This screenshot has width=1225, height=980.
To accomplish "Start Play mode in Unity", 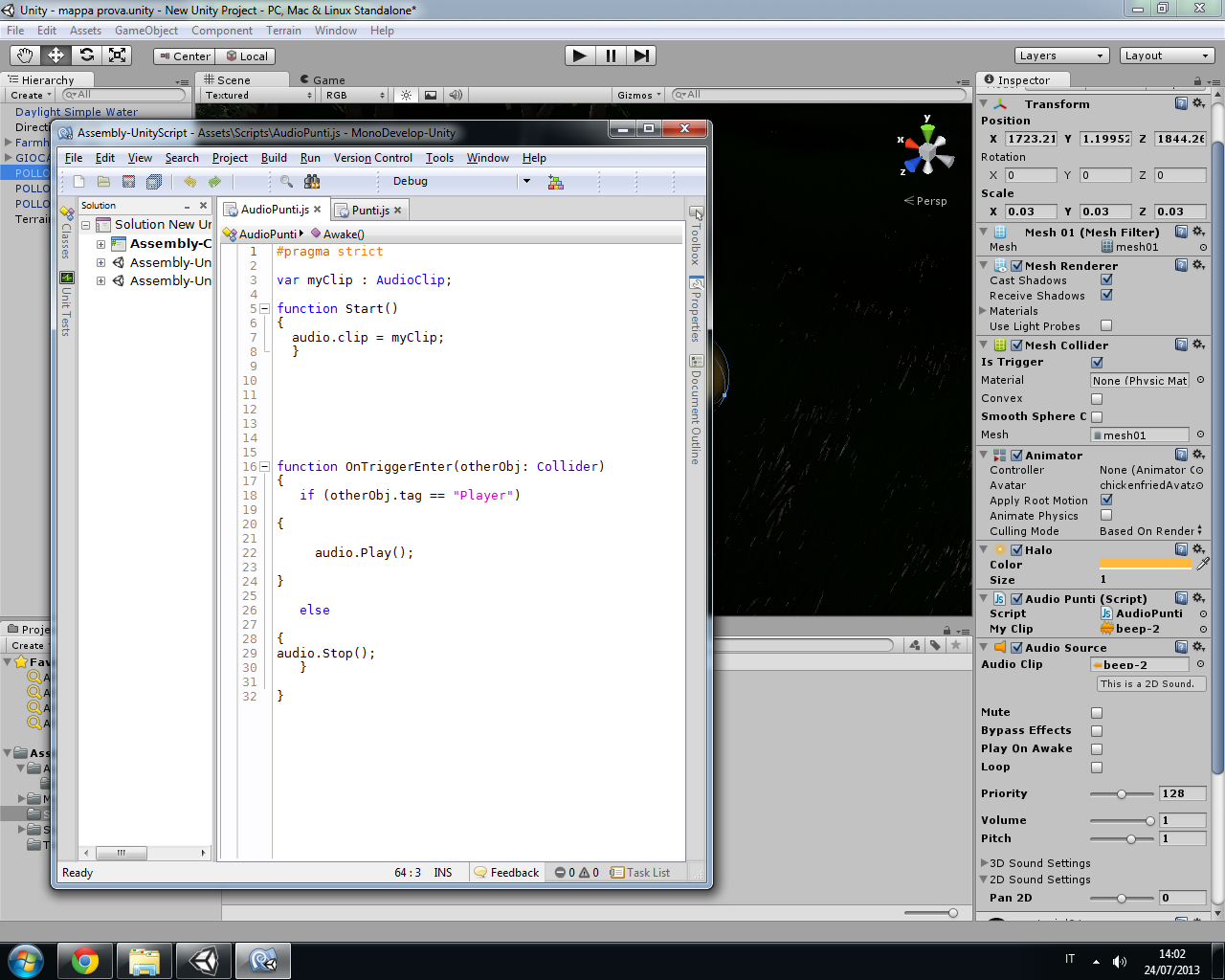I will (580, 56).
